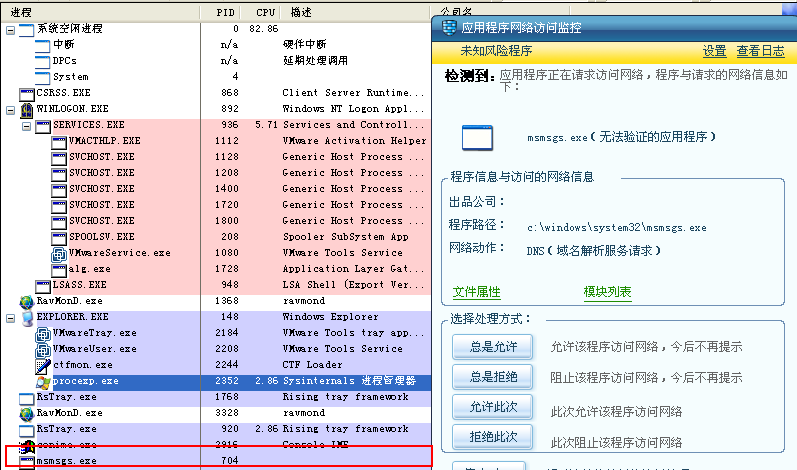The width and height of the screenshot is (797, 470).
Task: Click the path text c:\windows\system32\msmsgs.exe
Action: [x=617, y=228]
